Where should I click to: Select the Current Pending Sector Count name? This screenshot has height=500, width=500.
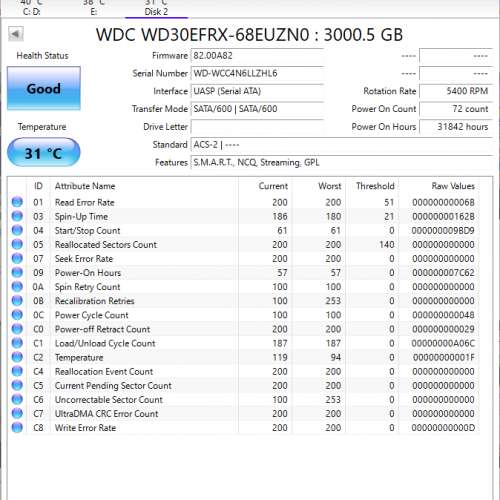(113, 385)
